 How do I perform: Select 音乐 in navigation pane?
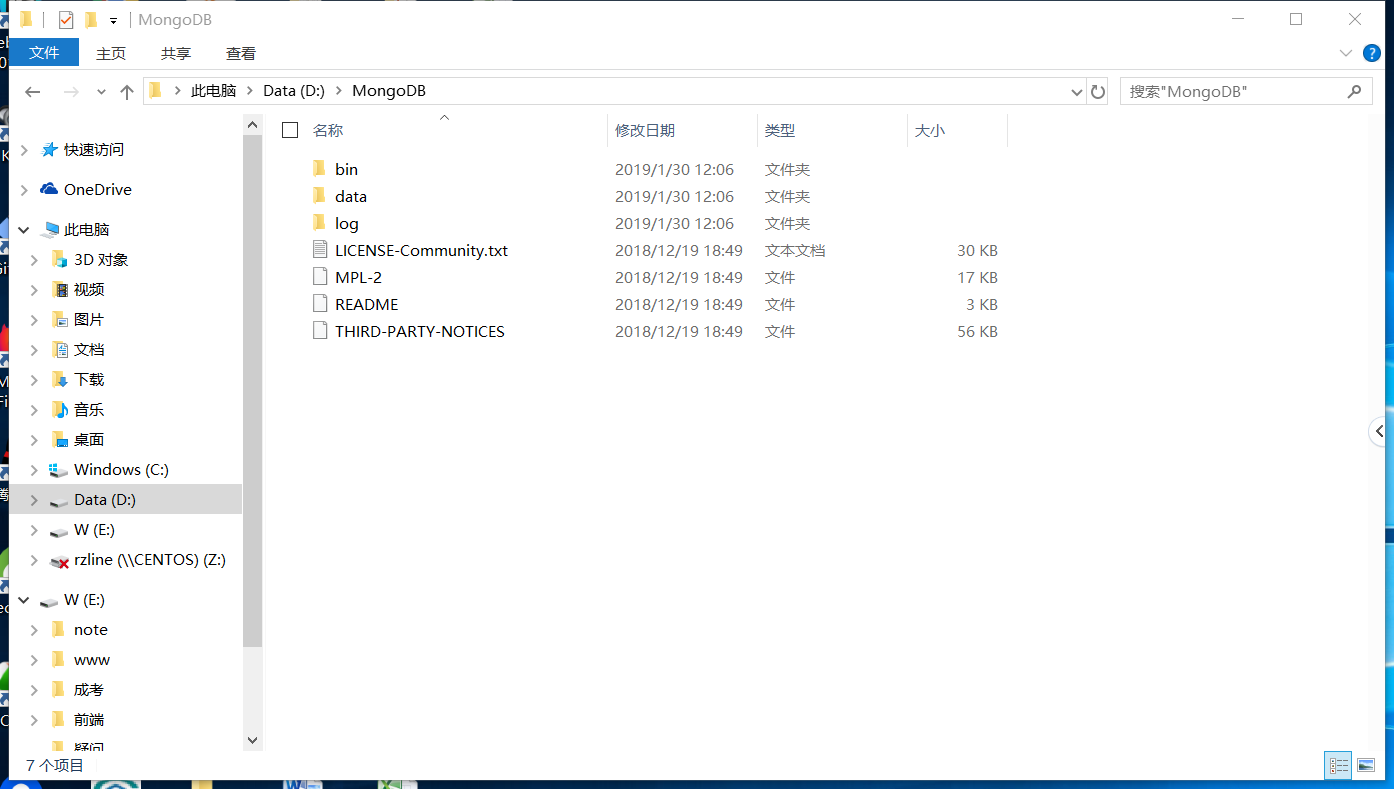pos(89,409)
